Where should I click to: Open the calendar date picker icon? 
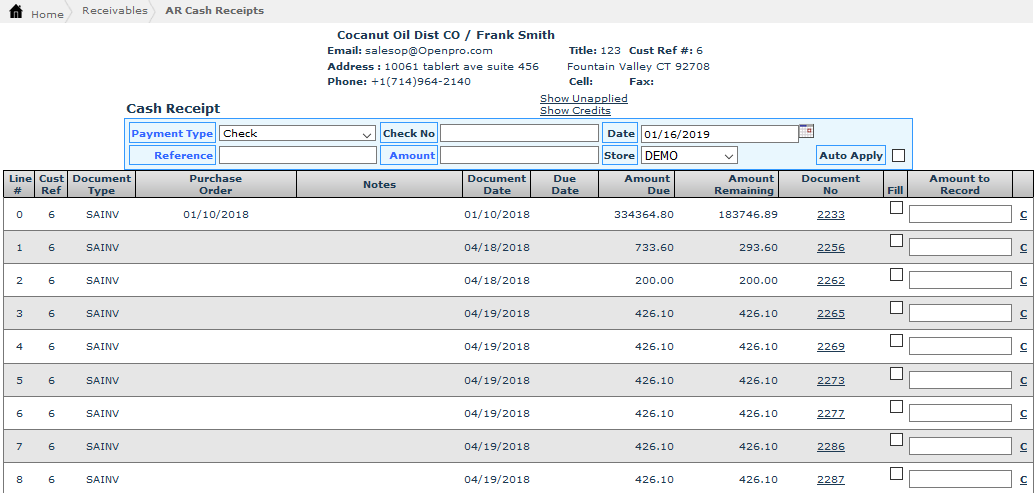806,131
